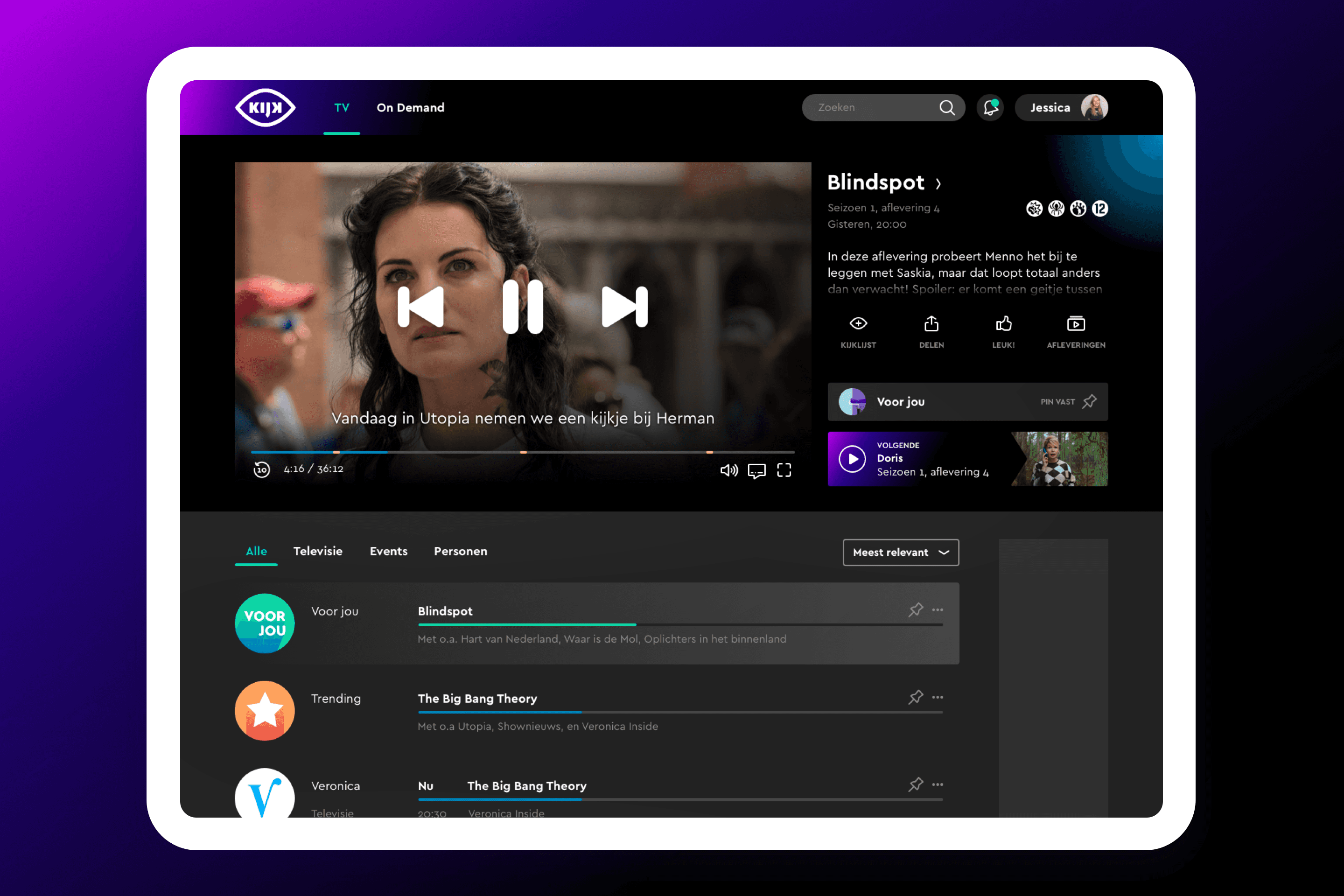Click the 'Gisteren, 20:00' air time text
Viewport: 1344px width, 896px height.
pos(867,224)
